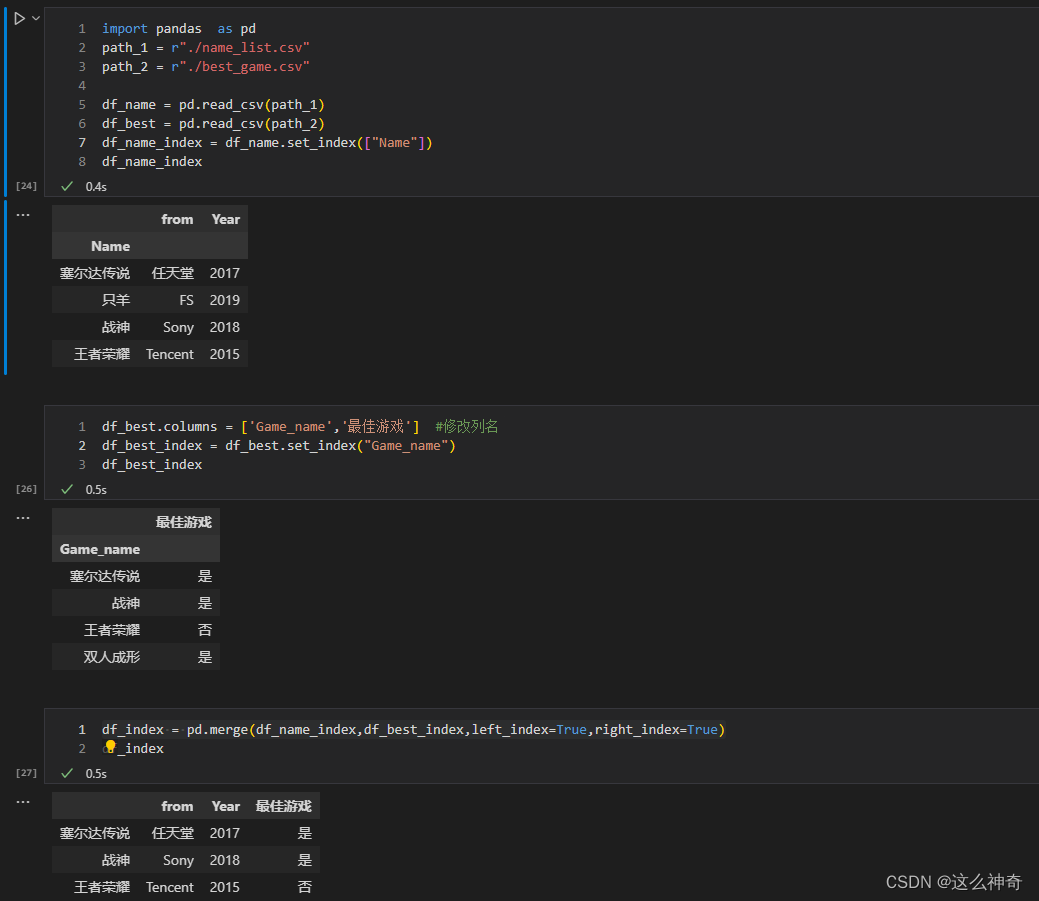1039x901 pixels.
Task: Click execution count label [27]
Action: [x=26, y=773]
